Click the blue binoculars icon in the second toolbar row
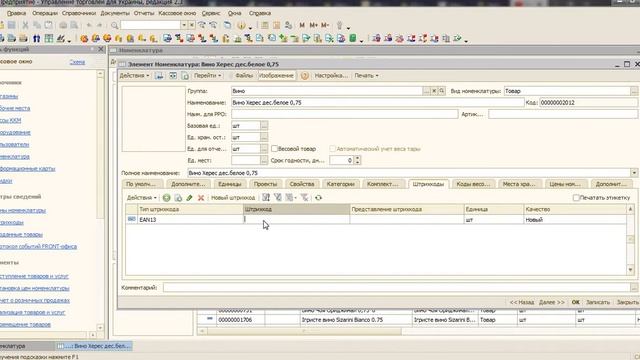 [x=37, y=39]
